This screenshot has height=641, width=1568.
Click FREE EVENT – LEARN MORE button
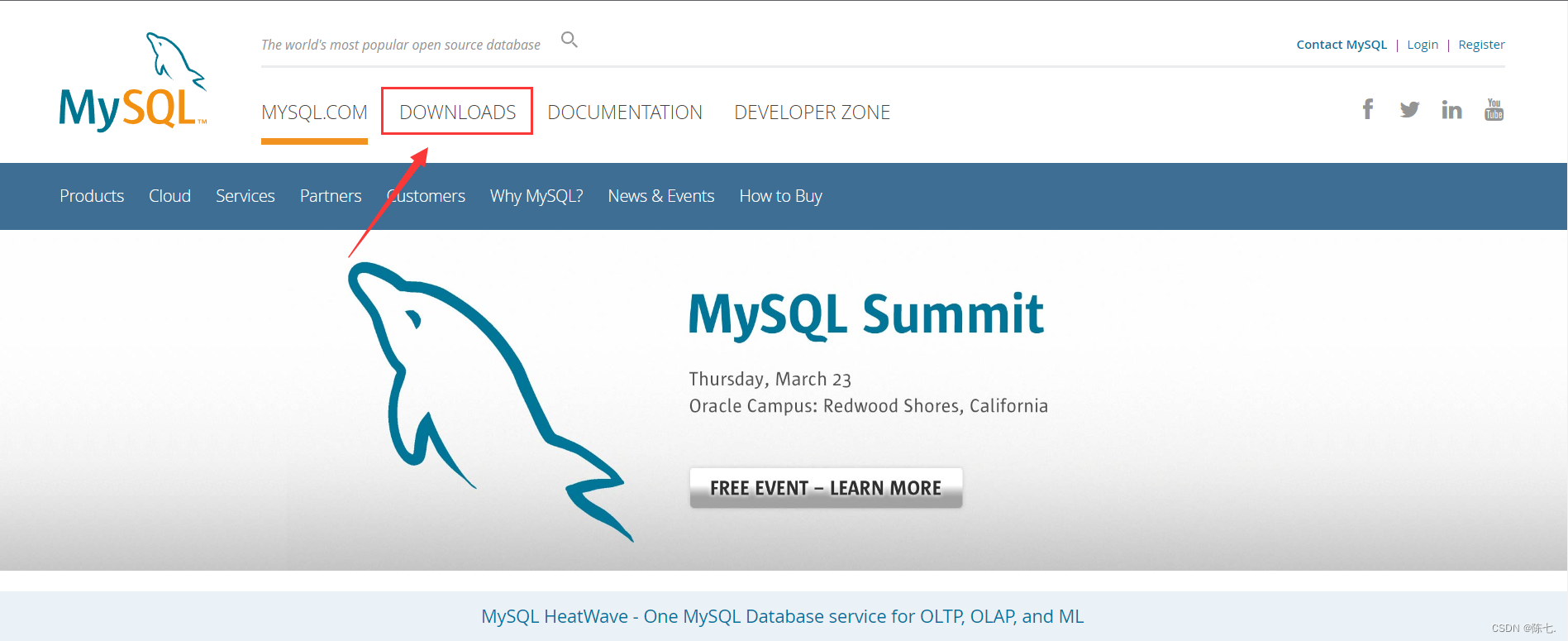pos(826,488)
